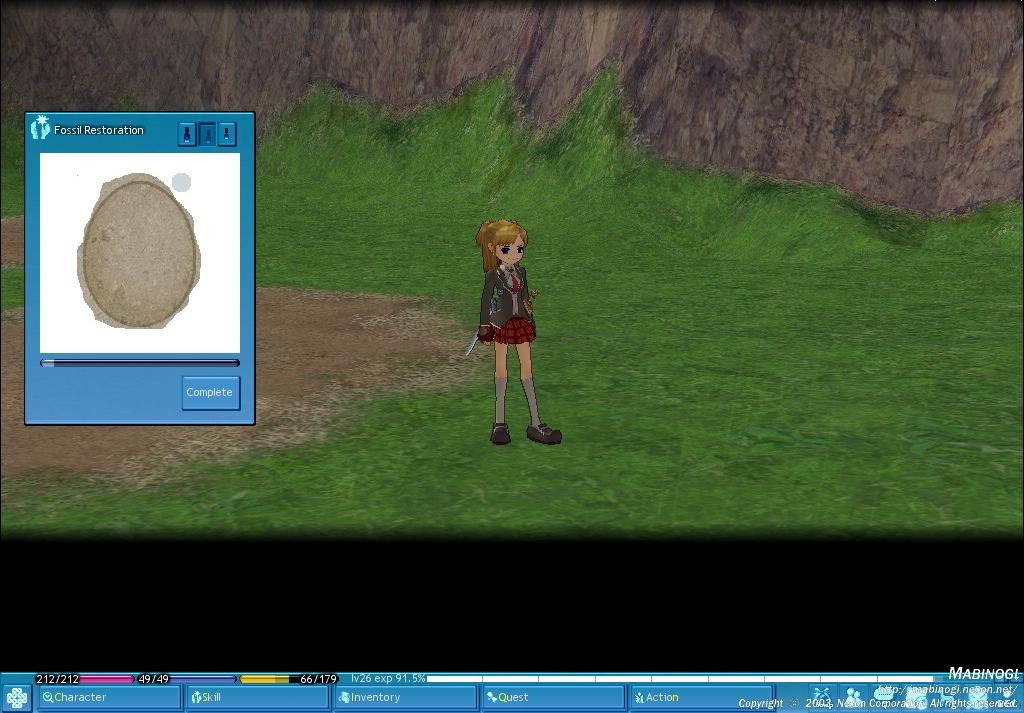The height and width of the screenshot is (713, 1024).
Task: Open the friends list icon
Action: pos(853,695)
